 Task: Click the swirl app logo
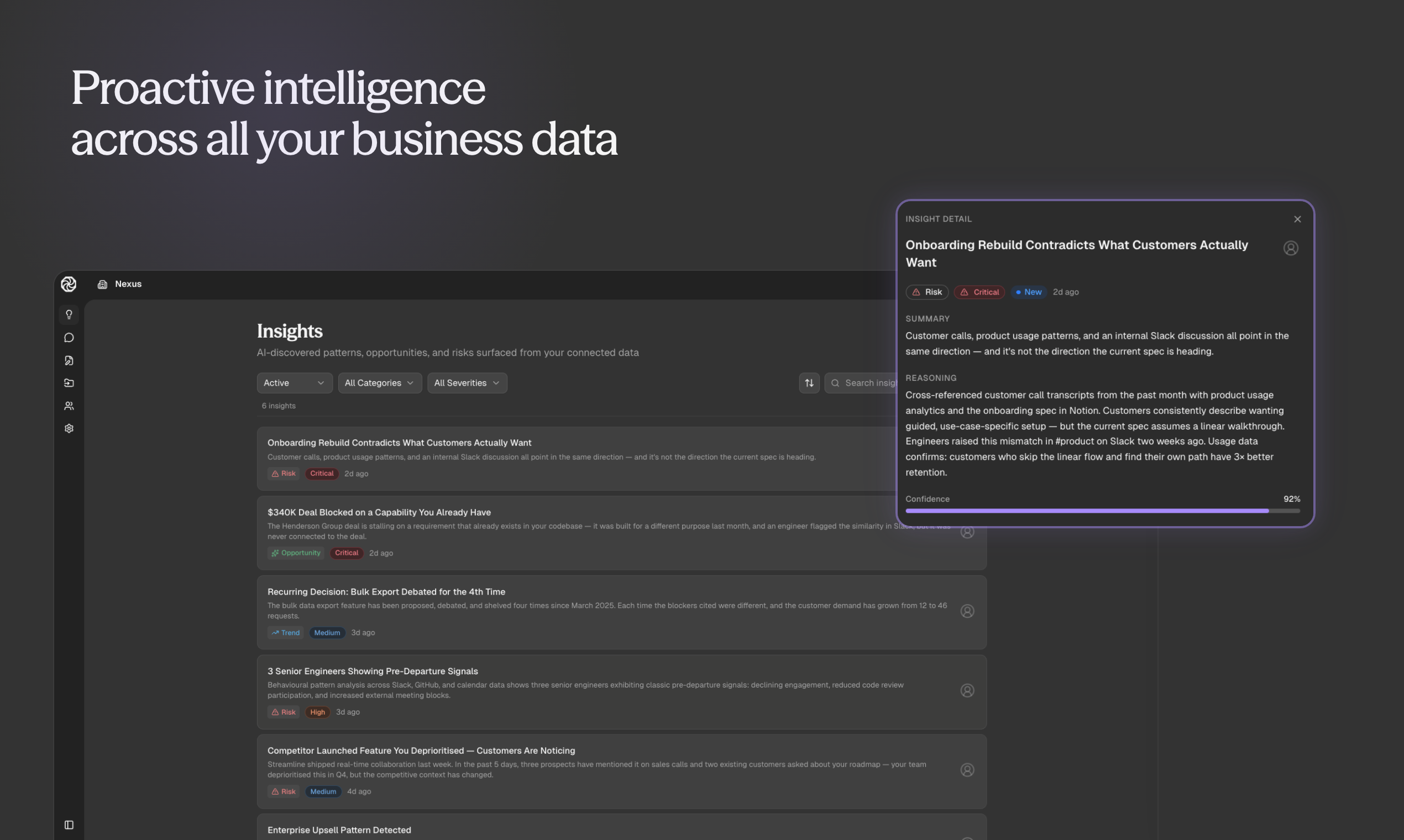pos(69,284)
